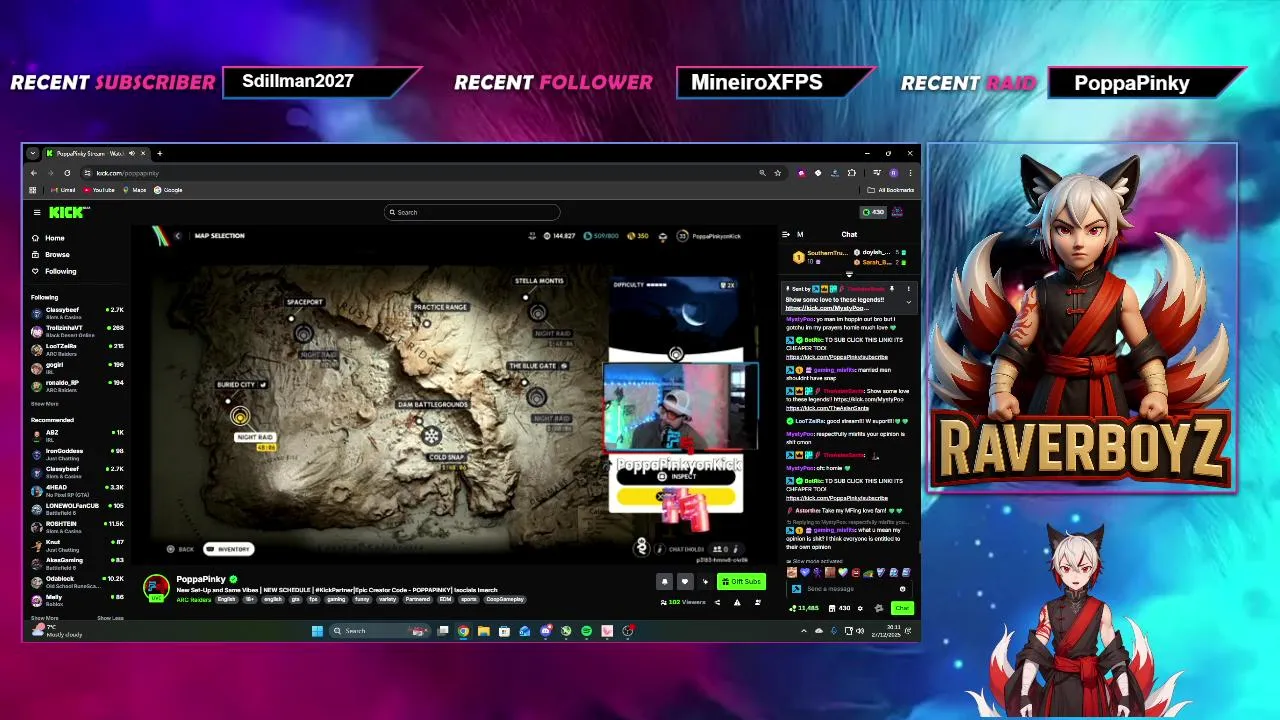
Task: Open Odablock recommended channel
Action: click(x=76, y=581)
